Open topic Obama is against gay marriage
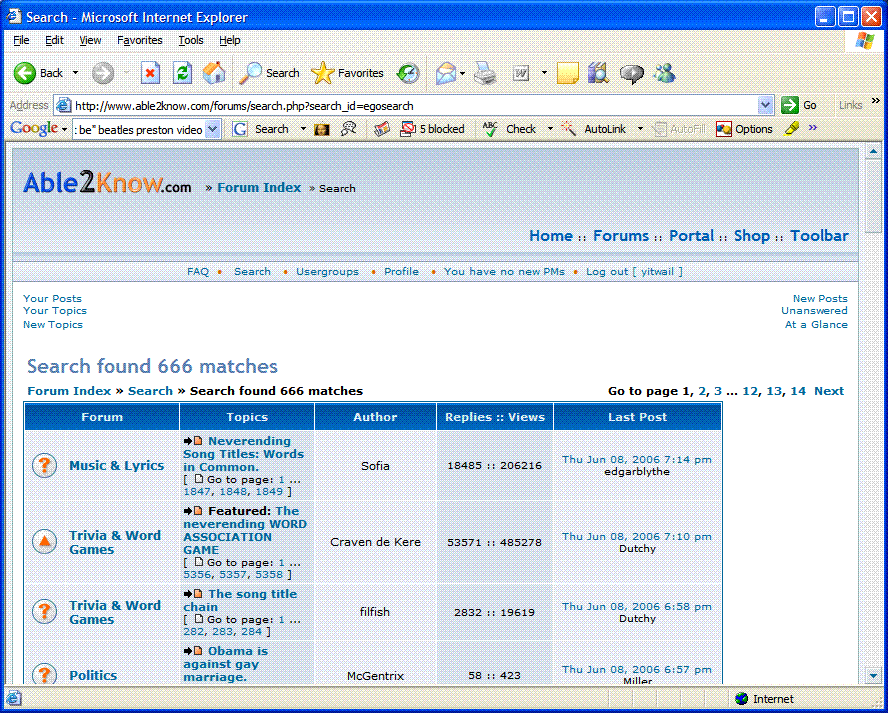This screenshot has width=888, height=713. pyautogui.click(x=225, y=664)
